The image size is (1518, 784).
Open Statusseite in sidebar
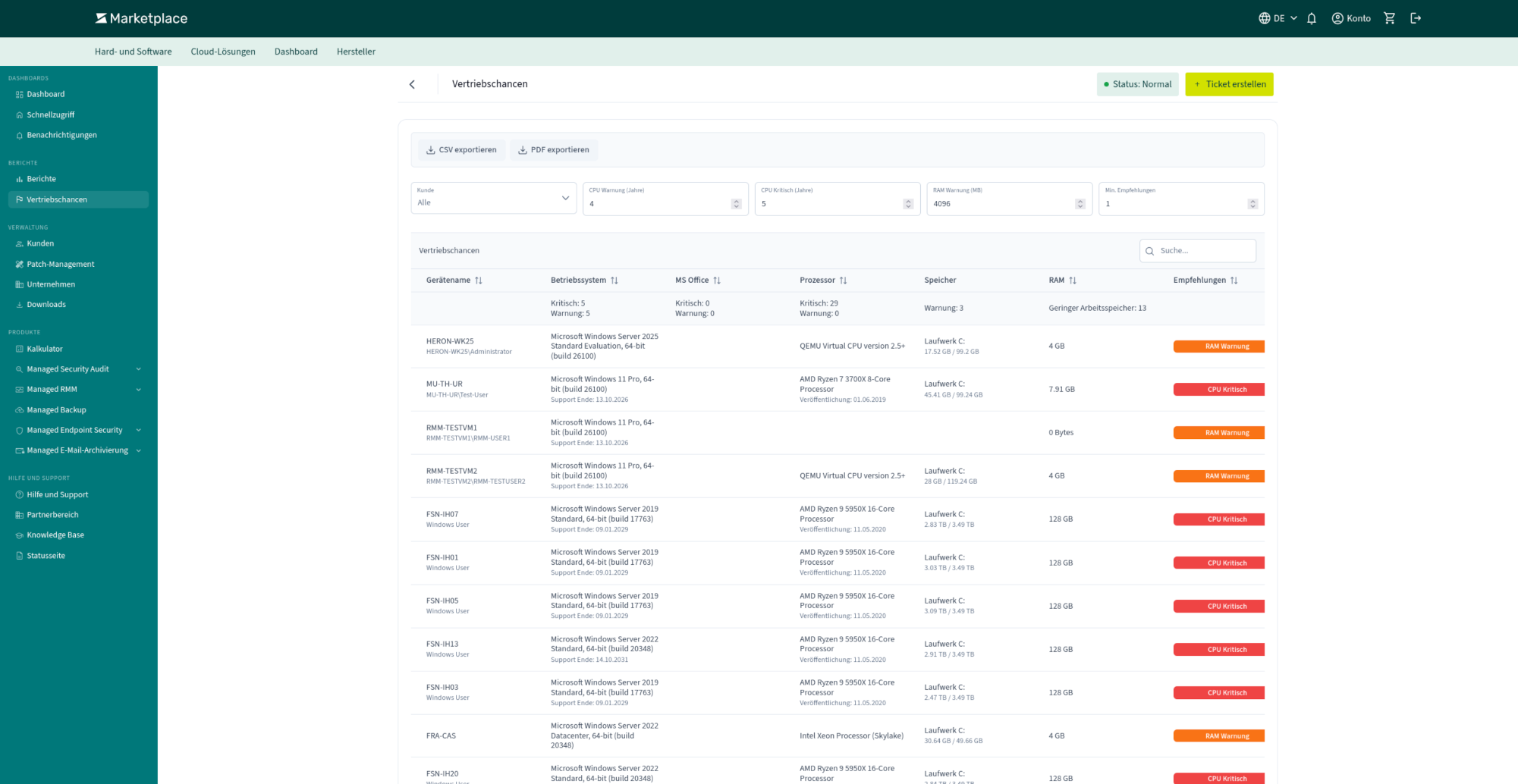[x=78, y=556]
